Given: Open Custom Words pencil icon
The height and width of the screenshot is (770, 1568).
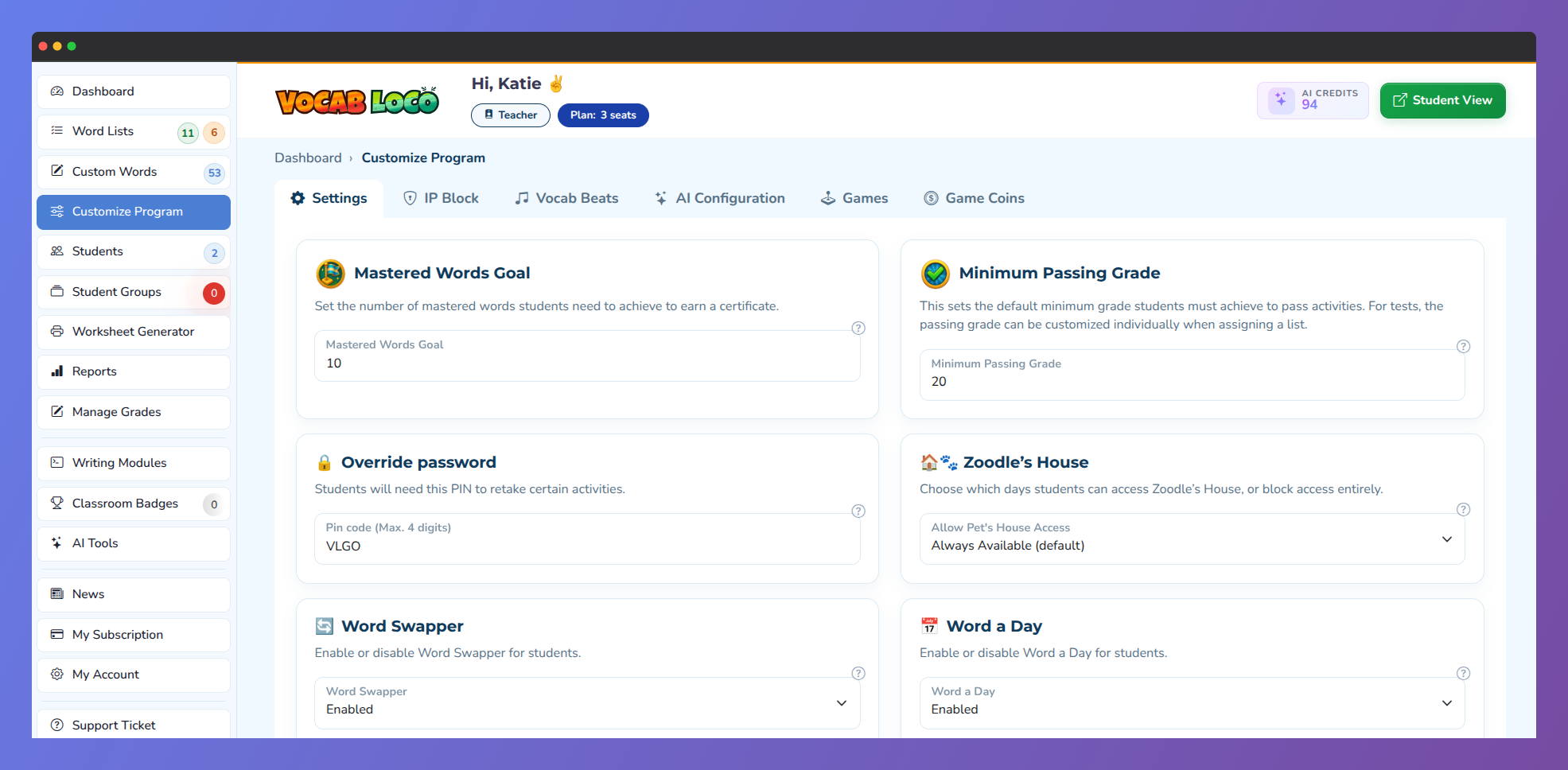Looking at the screenshot, I should click(x=57, y=171).
